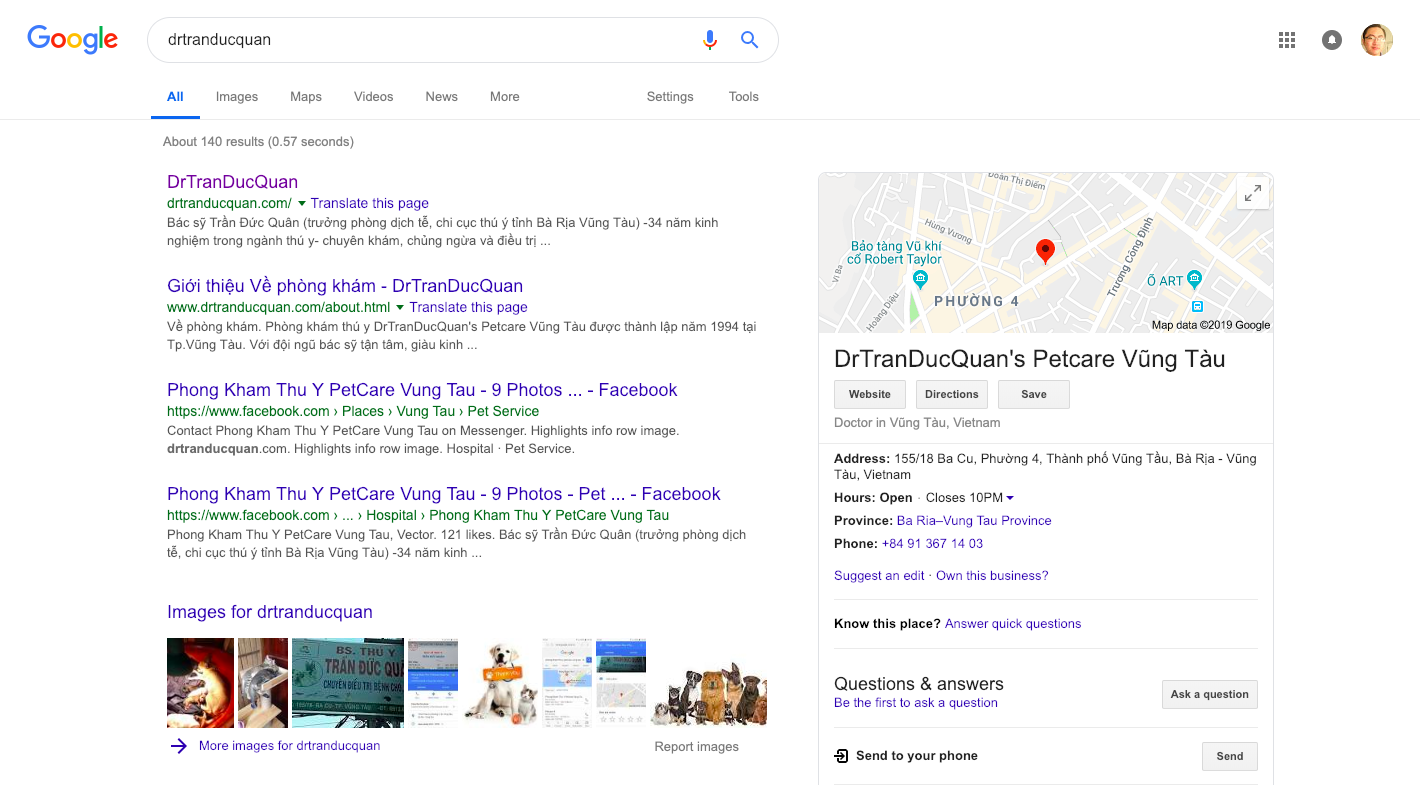Image resolution: width=1420 pixels, height=785 pixels.
Task: Click the Website button
Action: 870,394
